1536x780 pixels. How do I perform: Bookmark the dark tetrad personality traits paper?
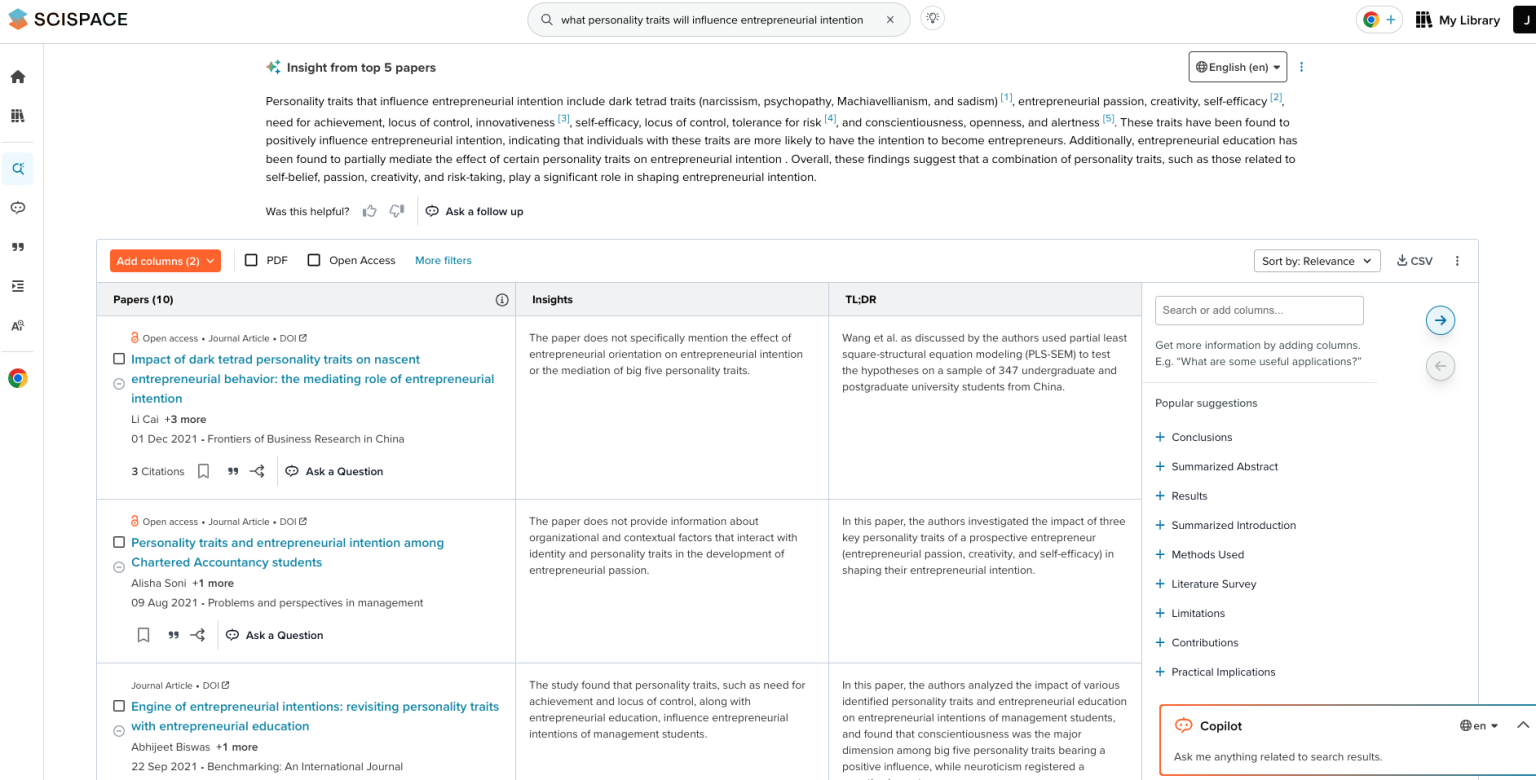[x=203, y=470]
